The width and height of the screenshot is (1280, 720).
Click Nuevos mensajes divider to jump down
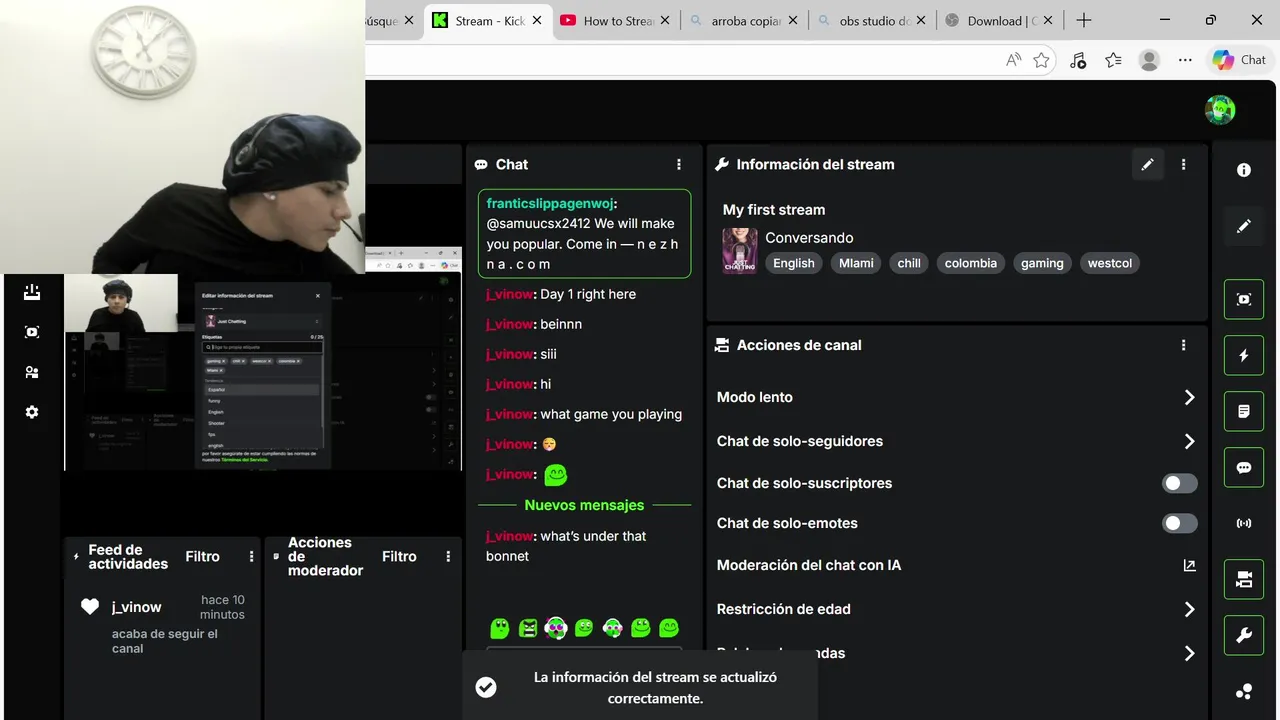coord(584,505)
